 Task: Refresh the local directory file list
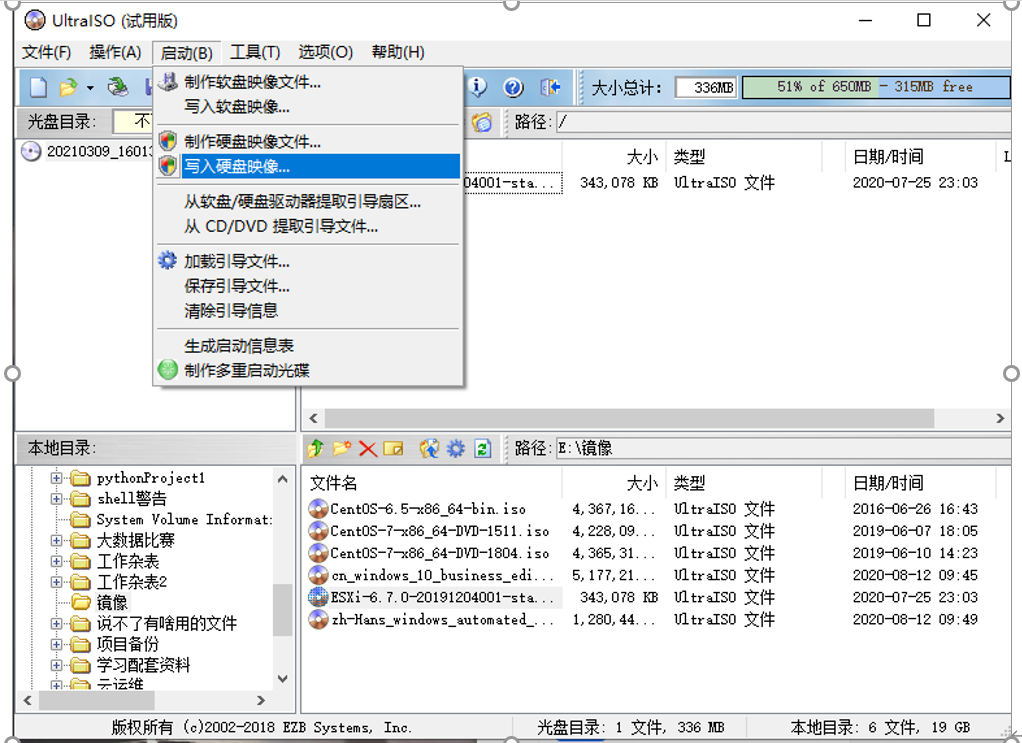(482, 449)
